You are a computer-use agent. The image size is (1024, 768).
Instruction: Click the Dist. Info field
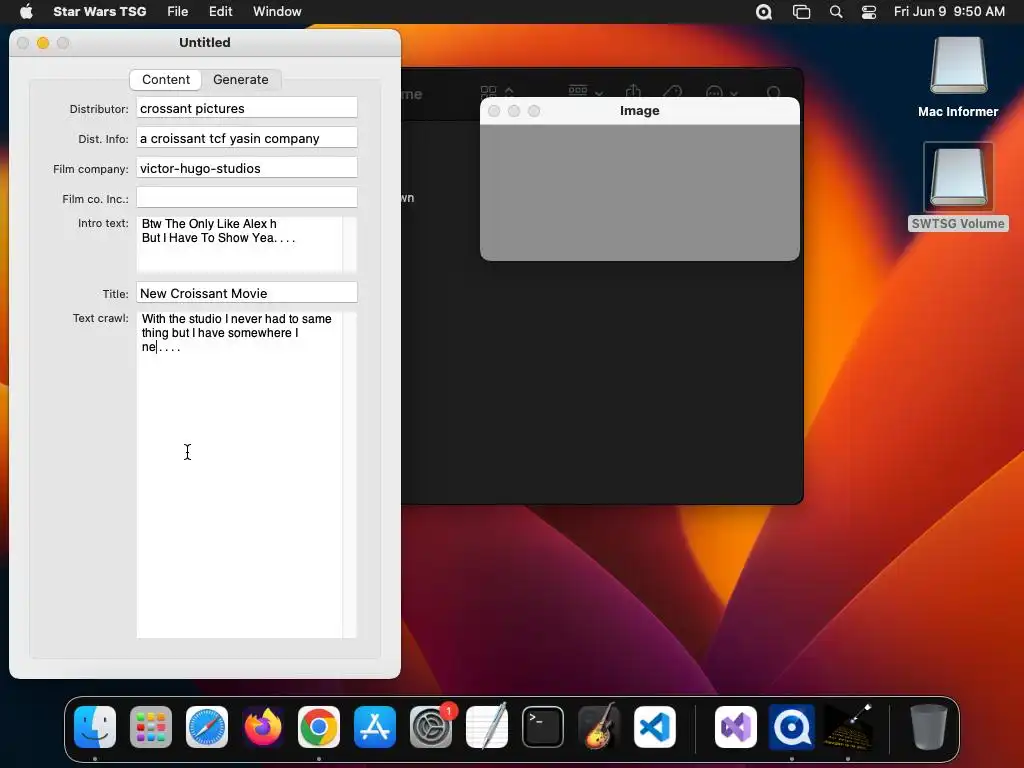[247, 138]
